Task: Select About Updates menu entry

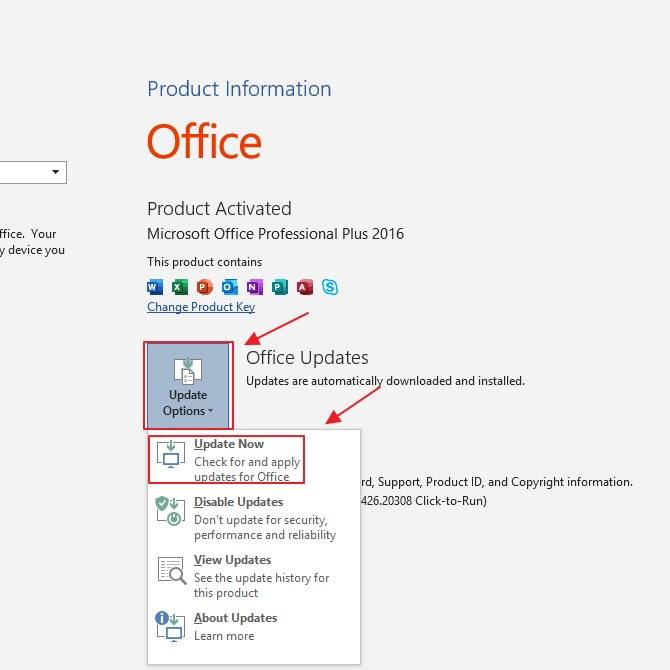Action: (x=254, y=626)
